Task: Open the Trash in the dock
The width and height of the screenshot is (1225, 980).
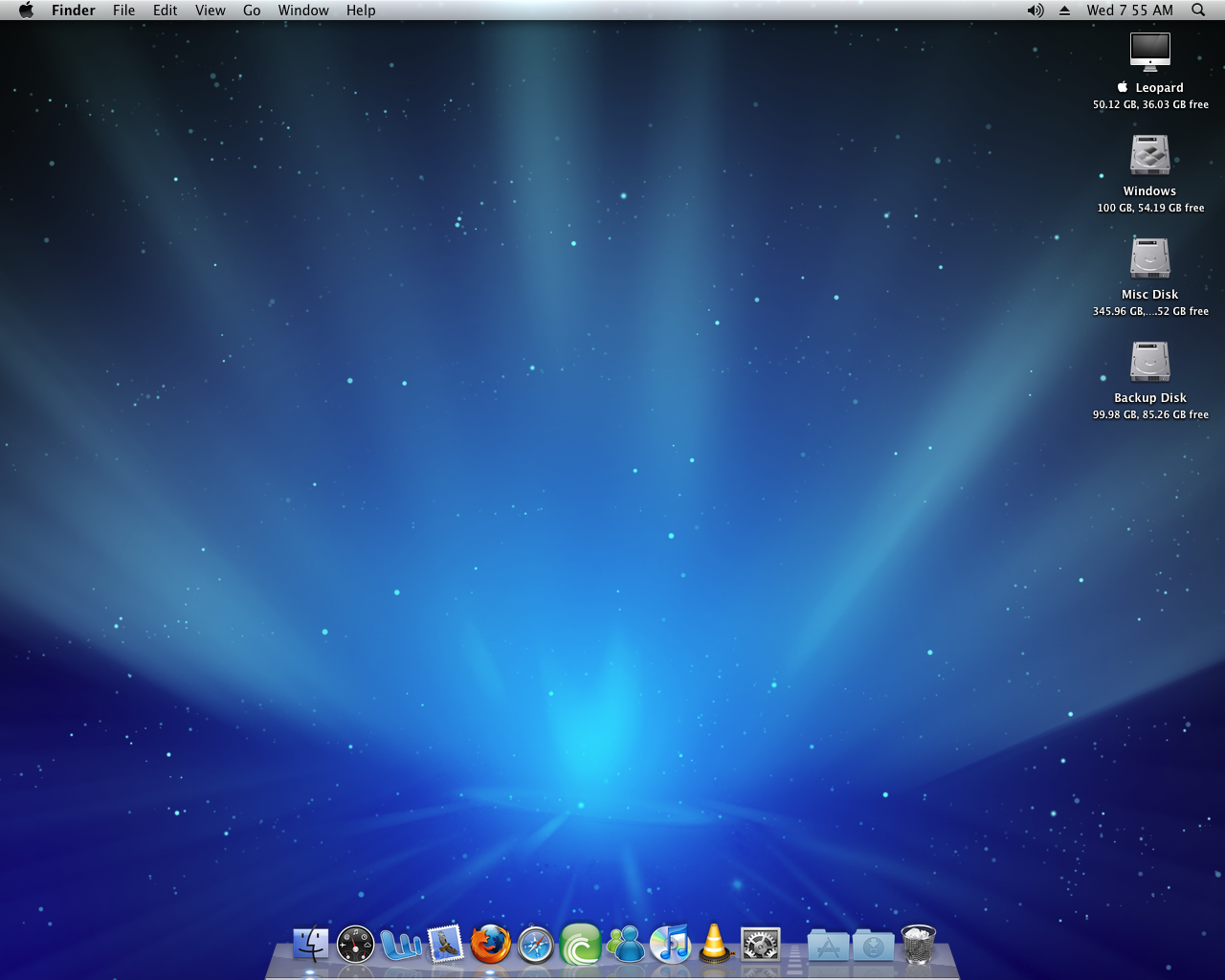Action: [x=919, y=945]
